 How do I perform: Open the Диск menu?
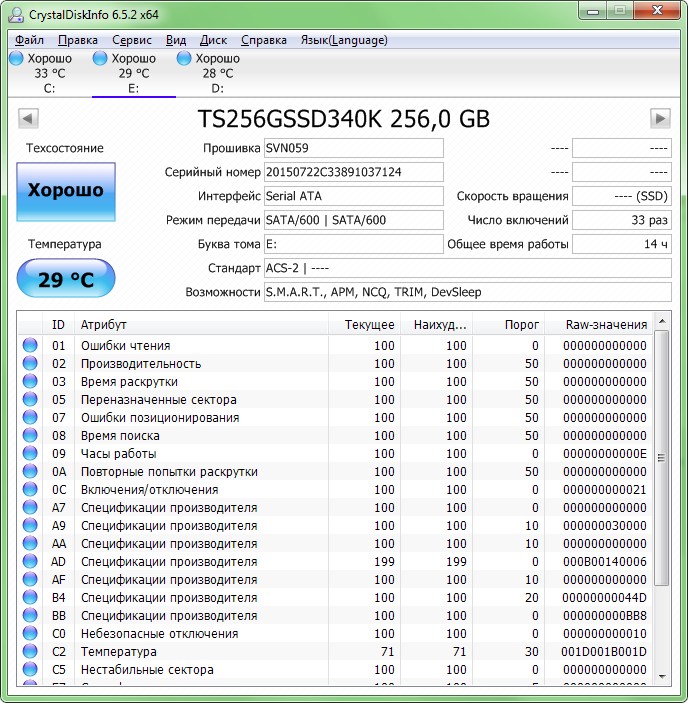point(213,40)
